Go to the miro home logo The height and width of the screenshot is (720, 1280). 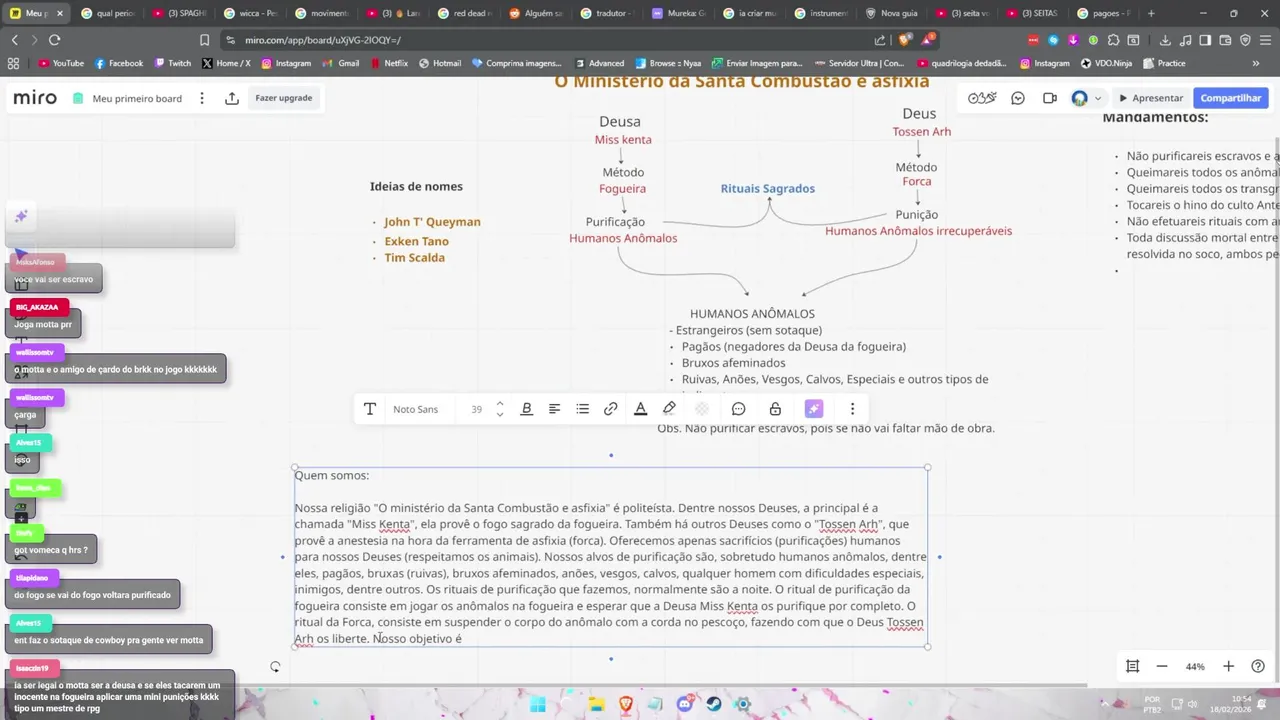click(x=35, y=98)
